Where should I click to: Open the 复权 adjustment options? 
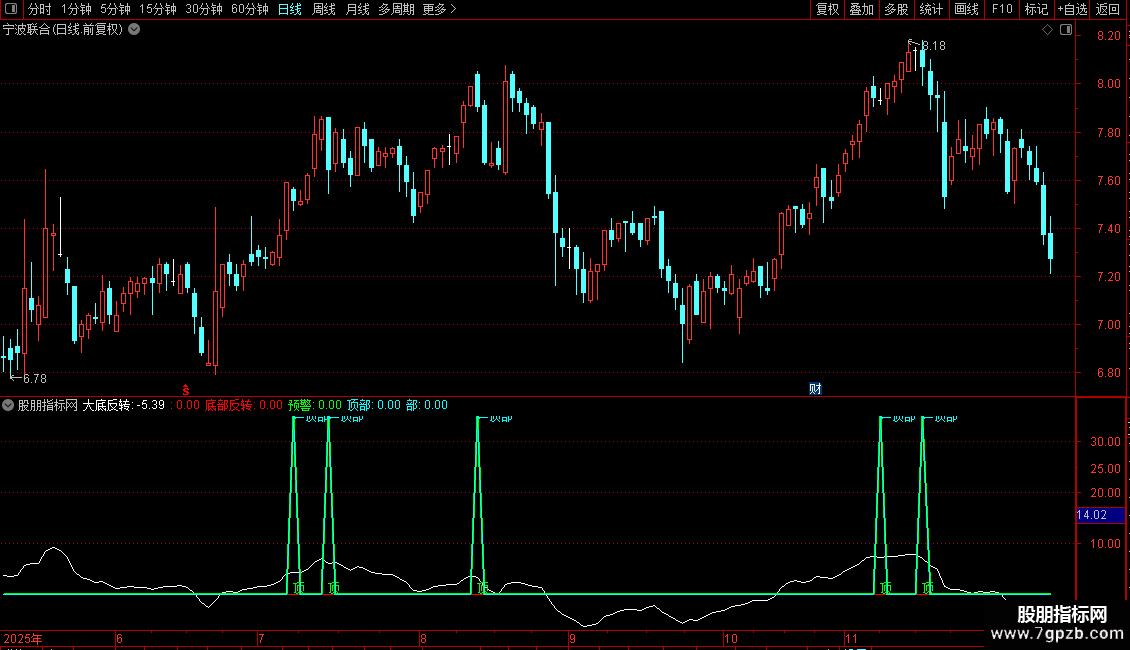[827, 9]
